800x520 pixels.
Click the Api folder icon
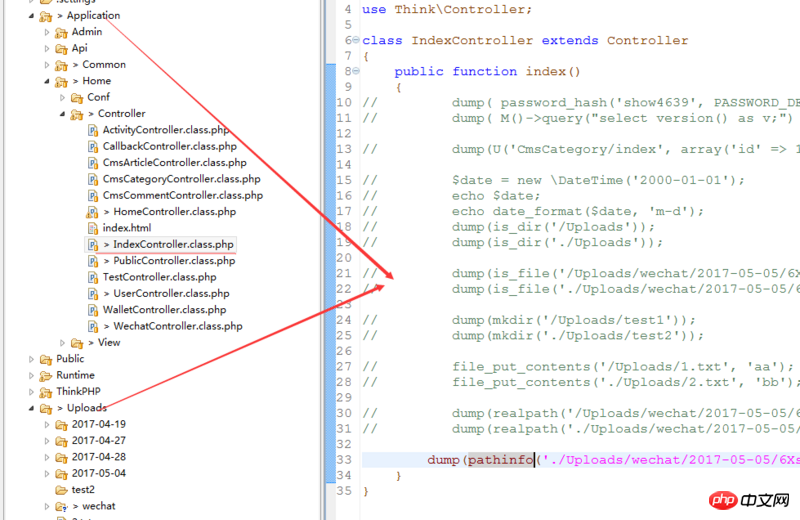[61, 49]
